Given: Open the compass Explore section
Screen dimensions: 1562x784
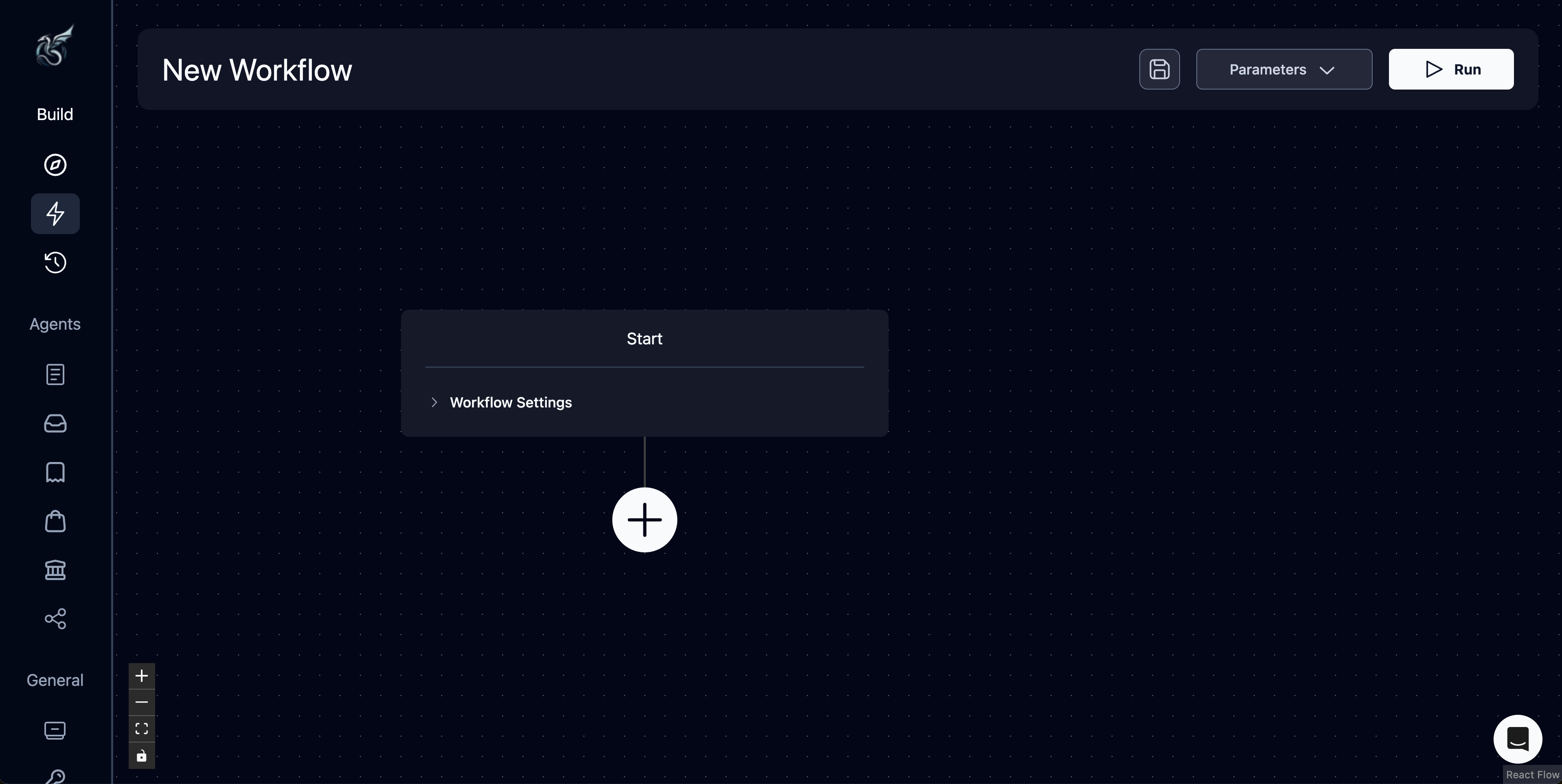Looking at the screenshot, I should [x=55, y=165].
